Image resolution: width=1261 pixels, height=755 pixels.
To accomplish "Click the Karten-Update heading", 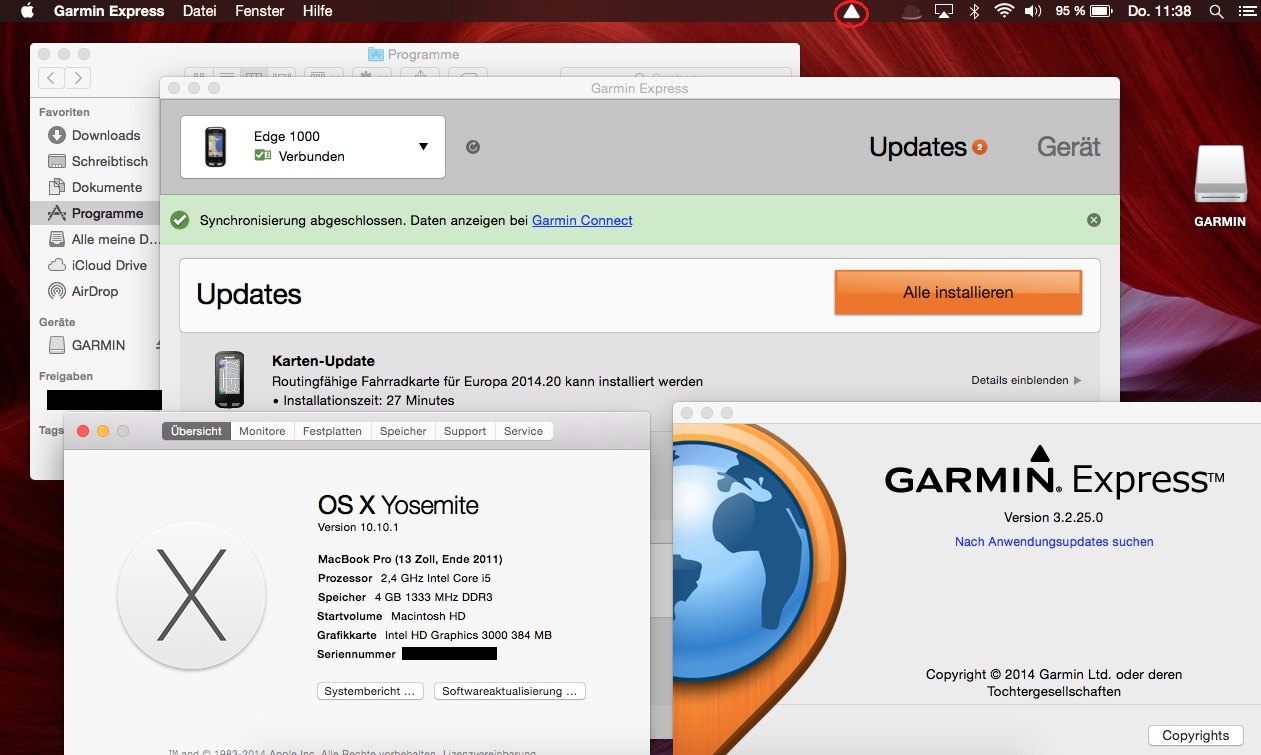I will (323, 361).
